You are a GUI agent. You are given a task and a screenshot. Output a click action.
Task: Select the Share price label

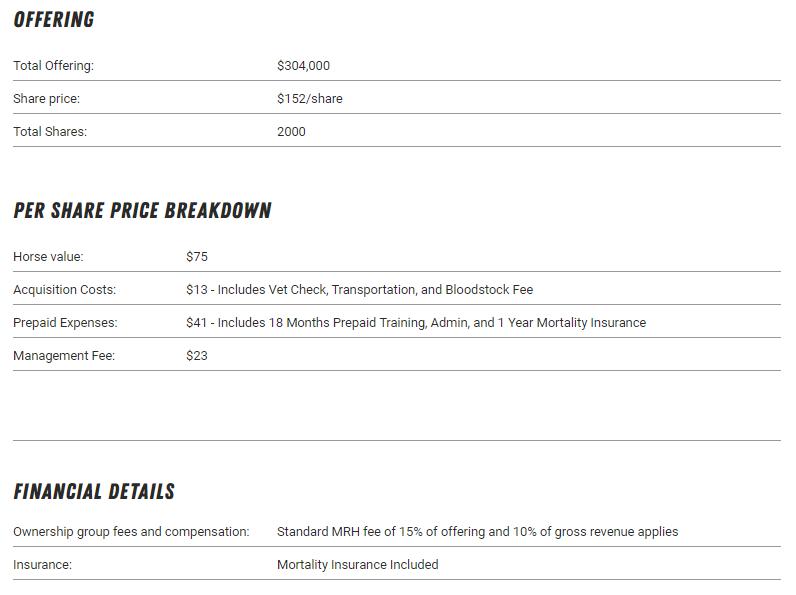click(46, 99)
